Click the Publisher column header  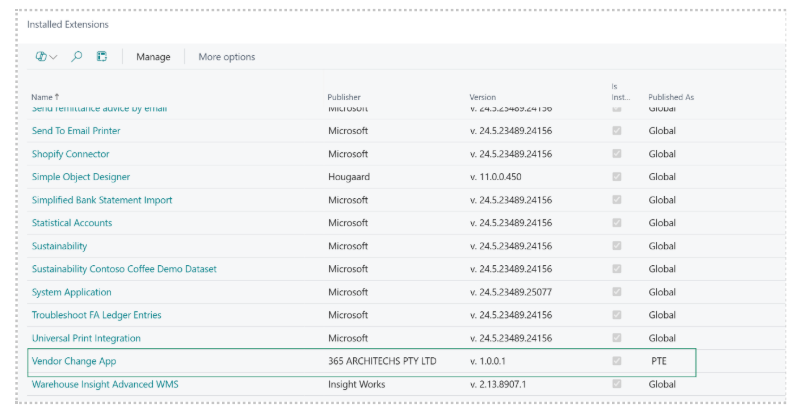(x=343, y=97)
